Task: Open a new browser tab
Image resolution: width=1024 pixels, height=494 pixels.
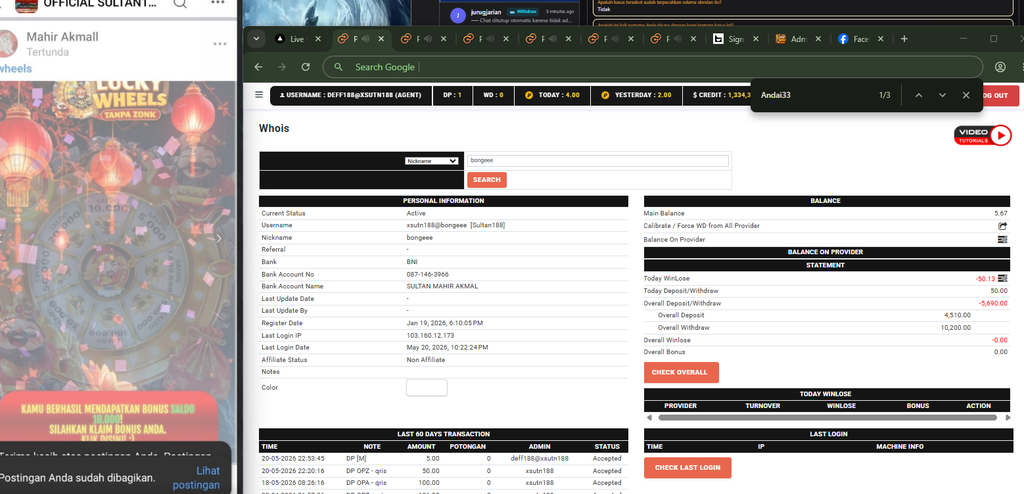Action: pos(904,39)
